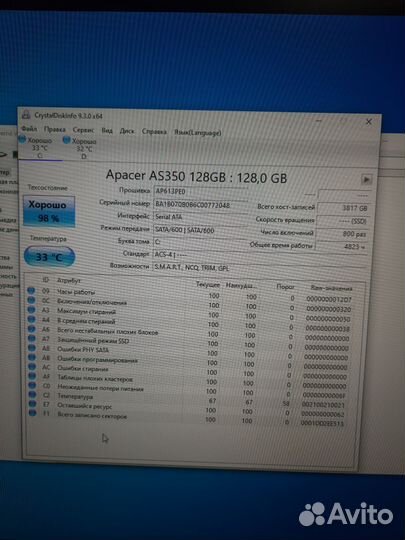Viewport: 405px width, 540px height.
Task: Open the Файл menu
Action: pos(29,129)
